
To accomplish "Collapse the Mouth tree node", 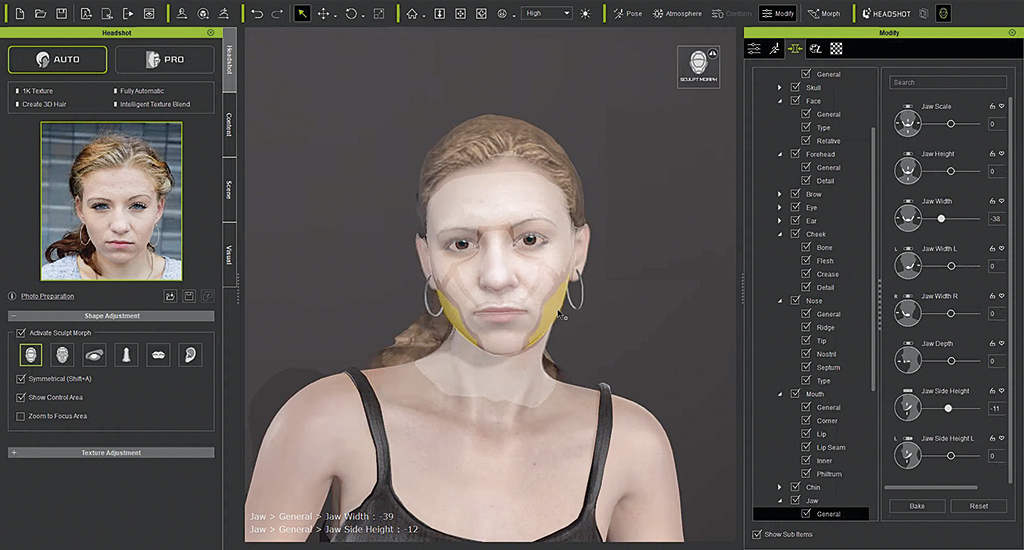I will coord(780,394).
